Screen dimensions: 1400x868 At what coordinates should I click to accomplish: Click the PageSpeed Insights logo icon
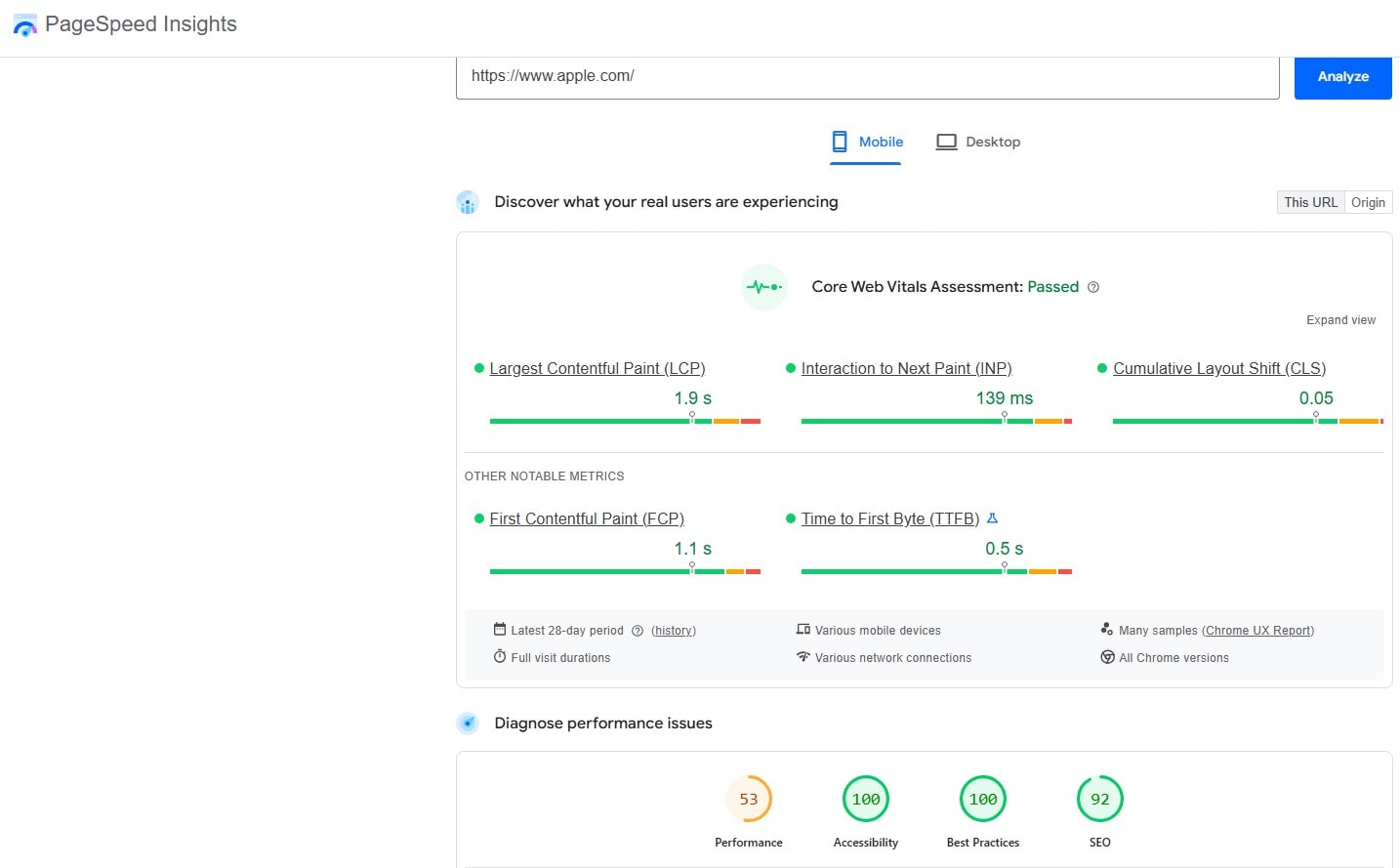(24, 25)
